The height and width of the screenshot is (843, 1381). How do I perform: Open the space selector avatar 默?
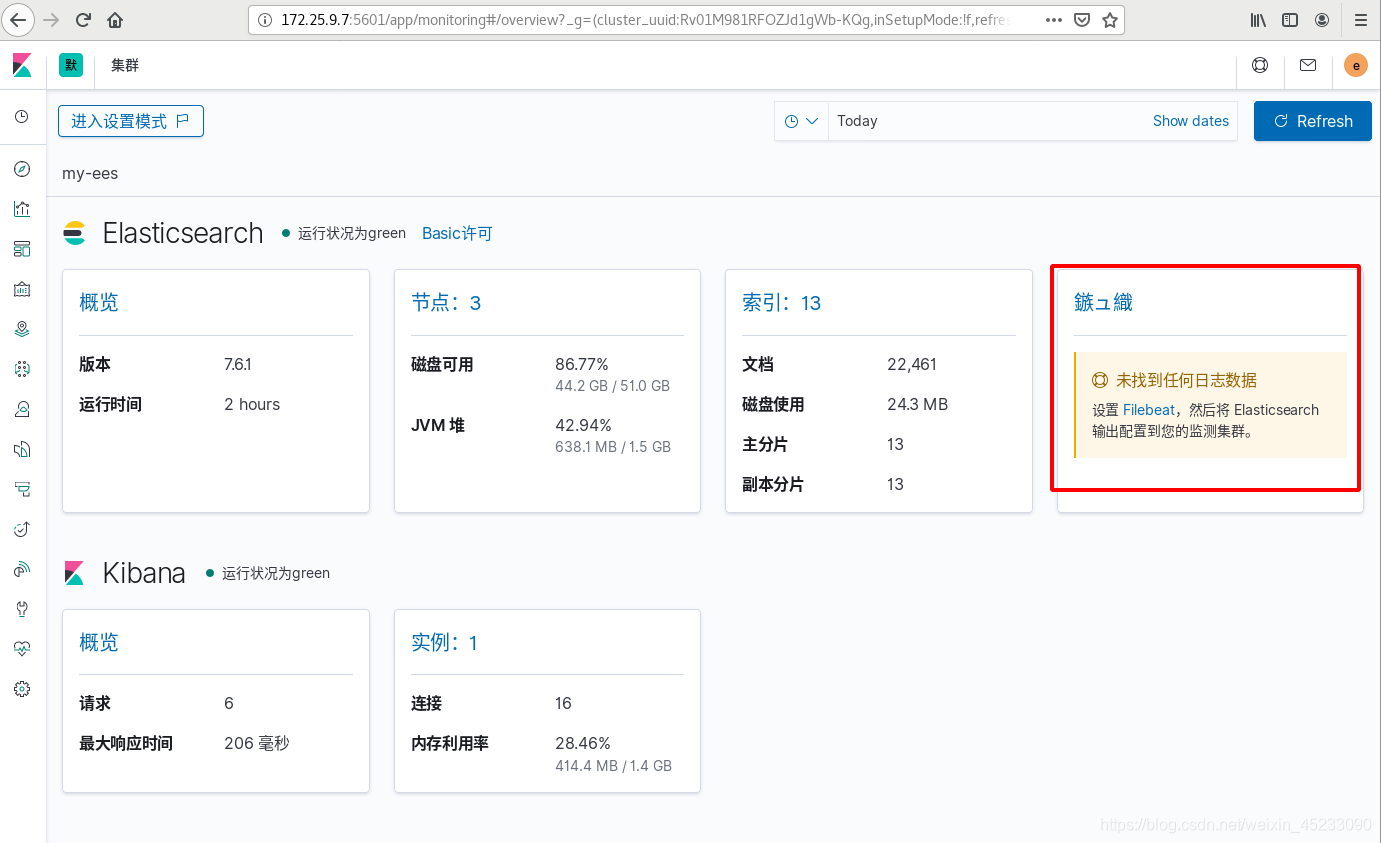[71, 66]
